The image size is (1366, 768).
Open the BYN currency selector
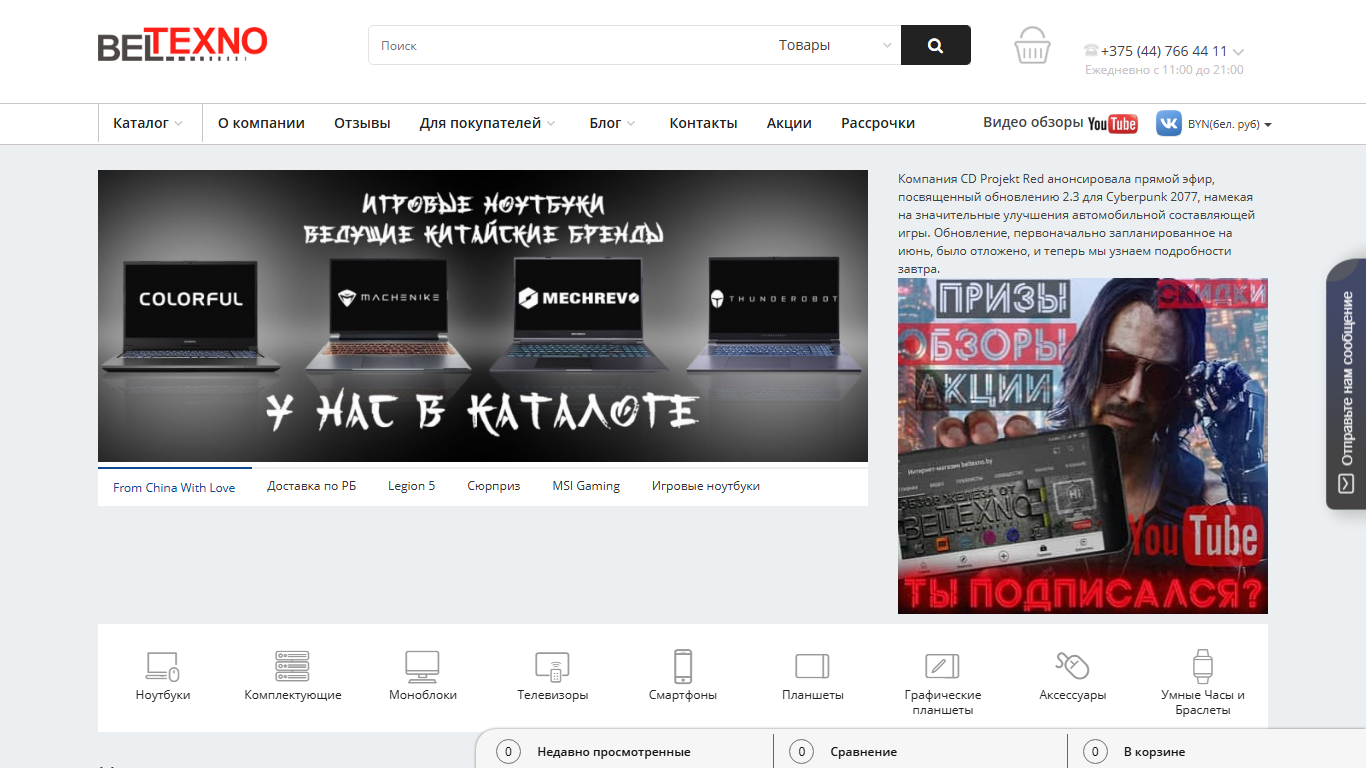(1230, 124)
